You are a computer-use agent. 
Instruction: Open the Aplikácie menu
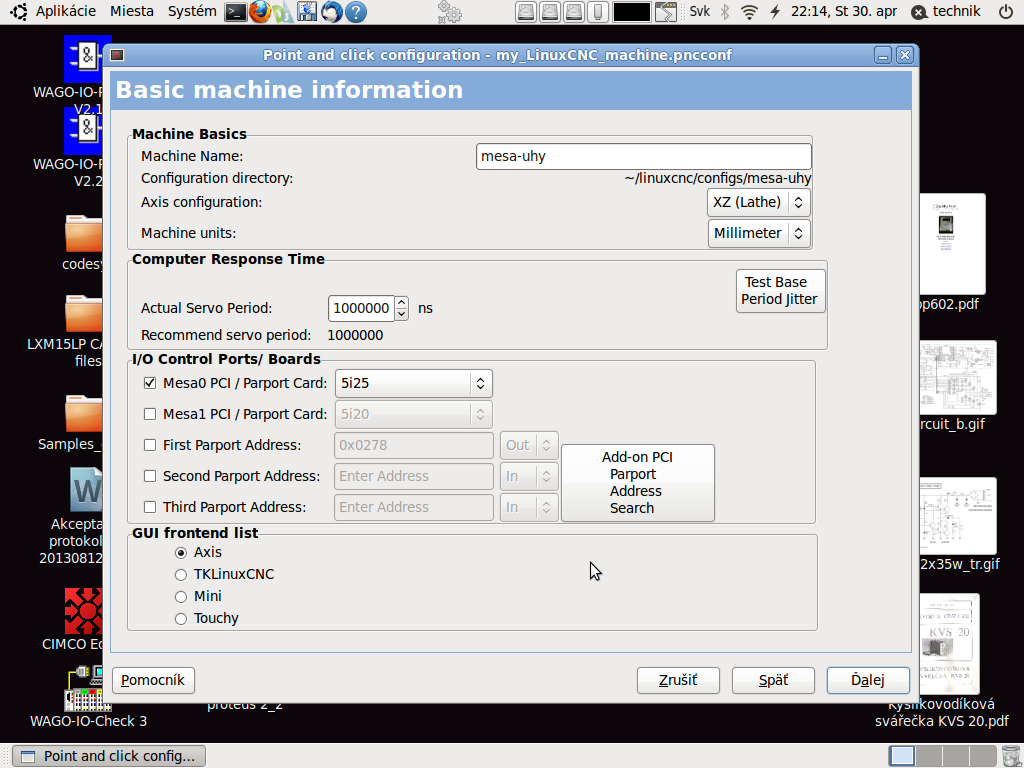pos(65,11)
